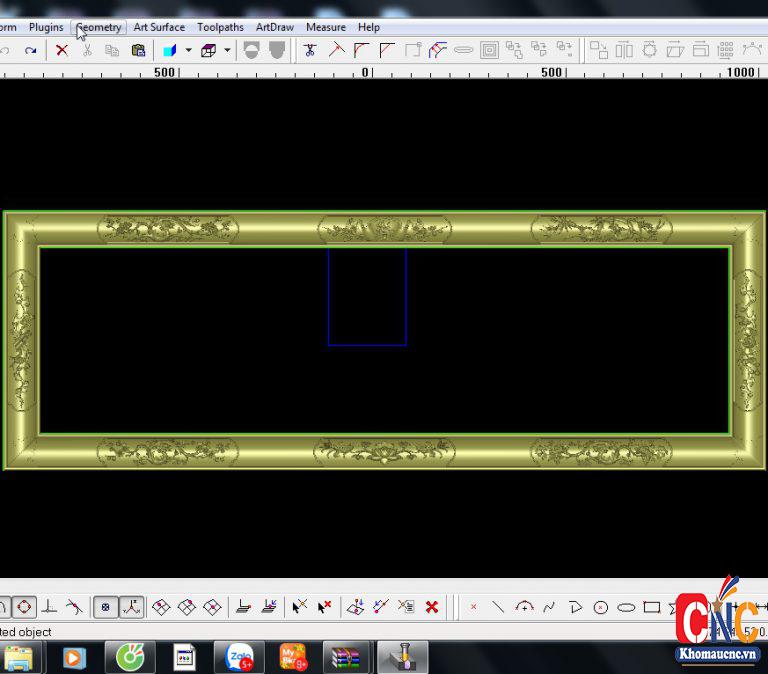
Task: Open the Toolpaths menu
Action: coord(220,27)
